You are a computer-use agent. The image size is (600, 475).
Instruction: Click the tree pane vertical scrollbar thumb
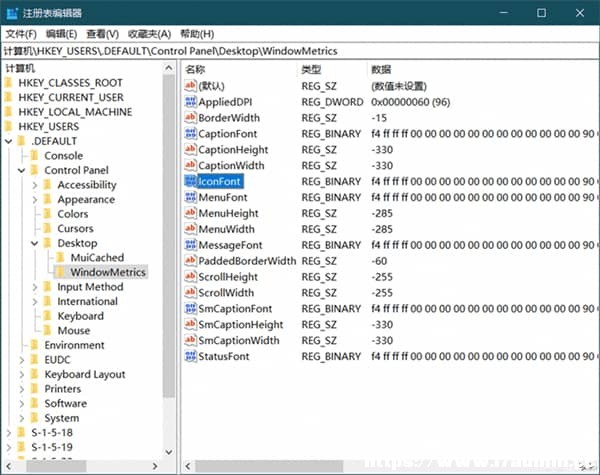tap(168, 236)
